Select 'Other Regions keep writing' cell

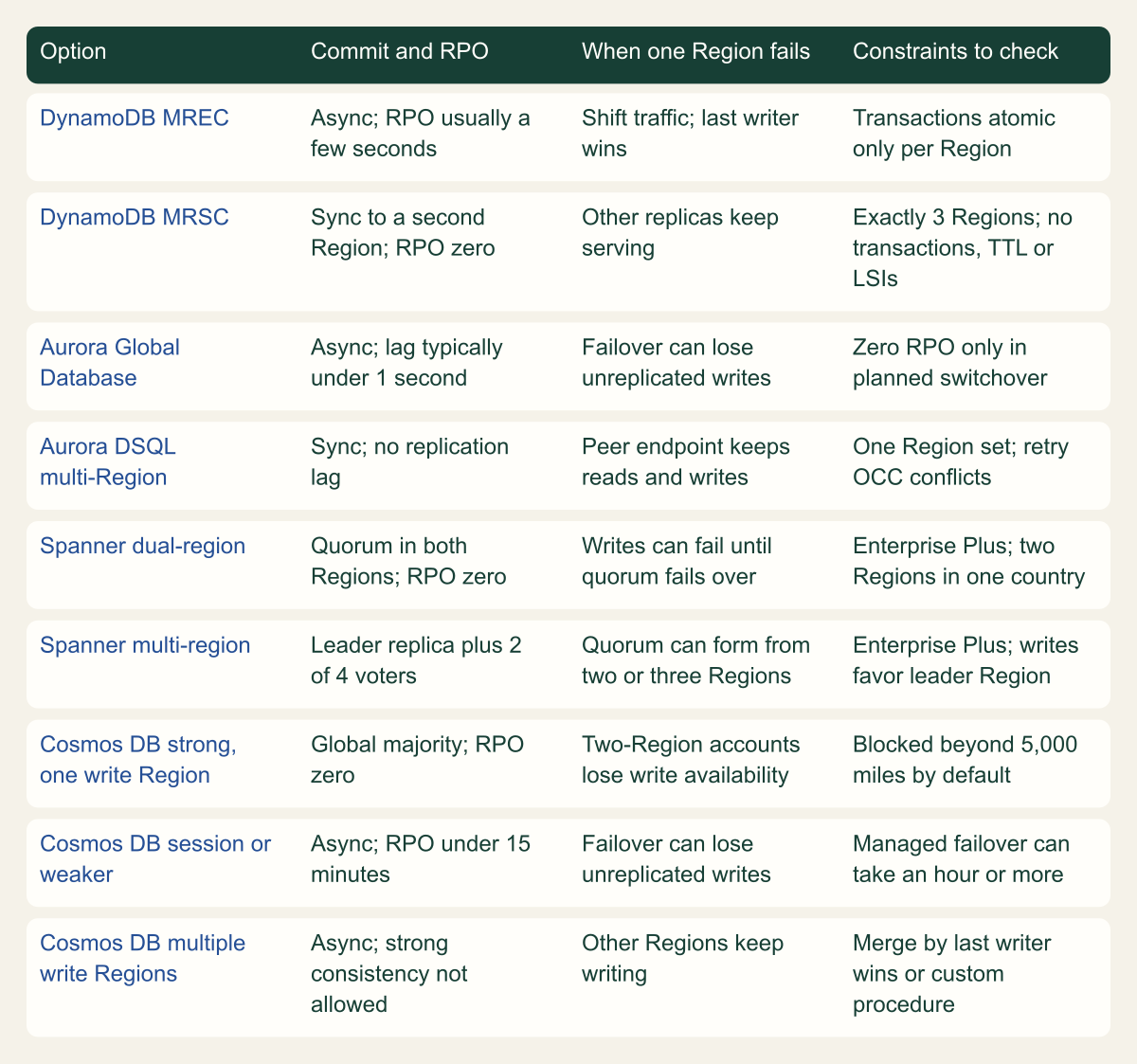coord(683,958)
